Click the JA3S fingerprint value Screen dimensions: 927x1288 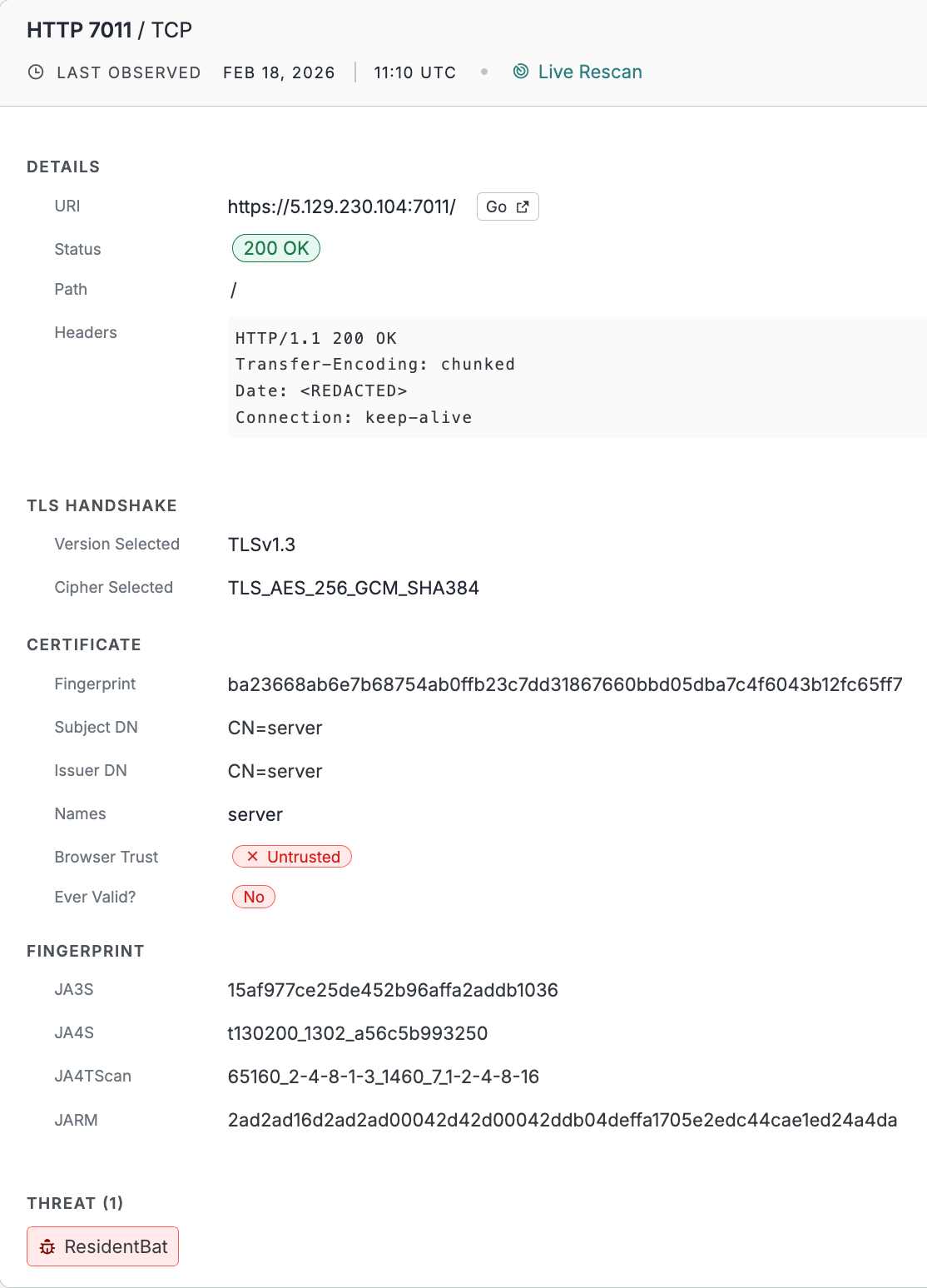click(x=393, y=990)
